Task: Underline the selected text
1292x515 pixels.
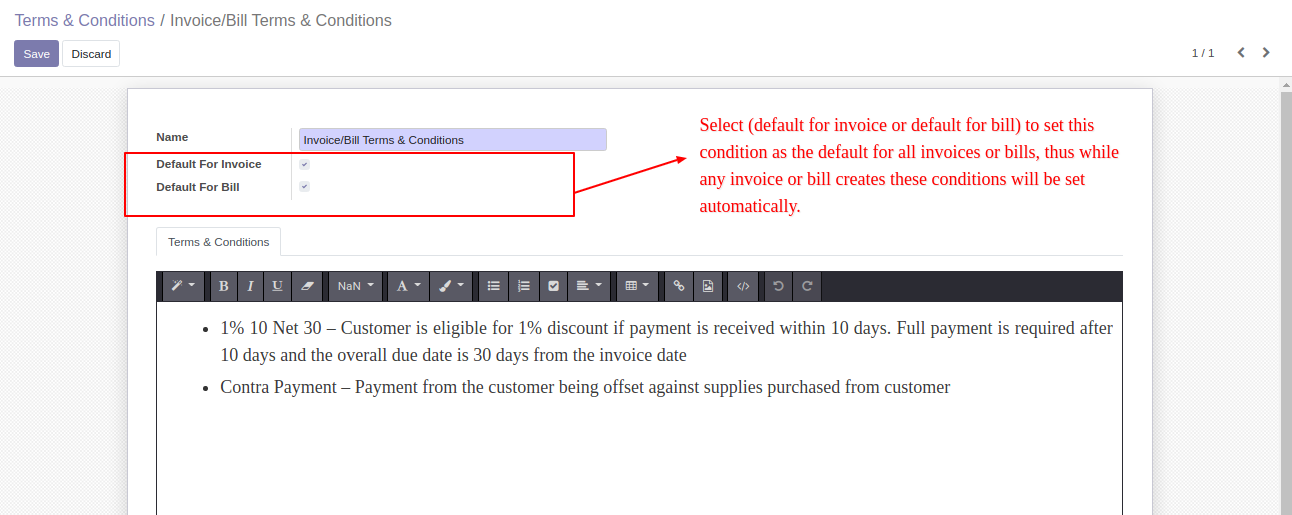Action: [277, 286]
